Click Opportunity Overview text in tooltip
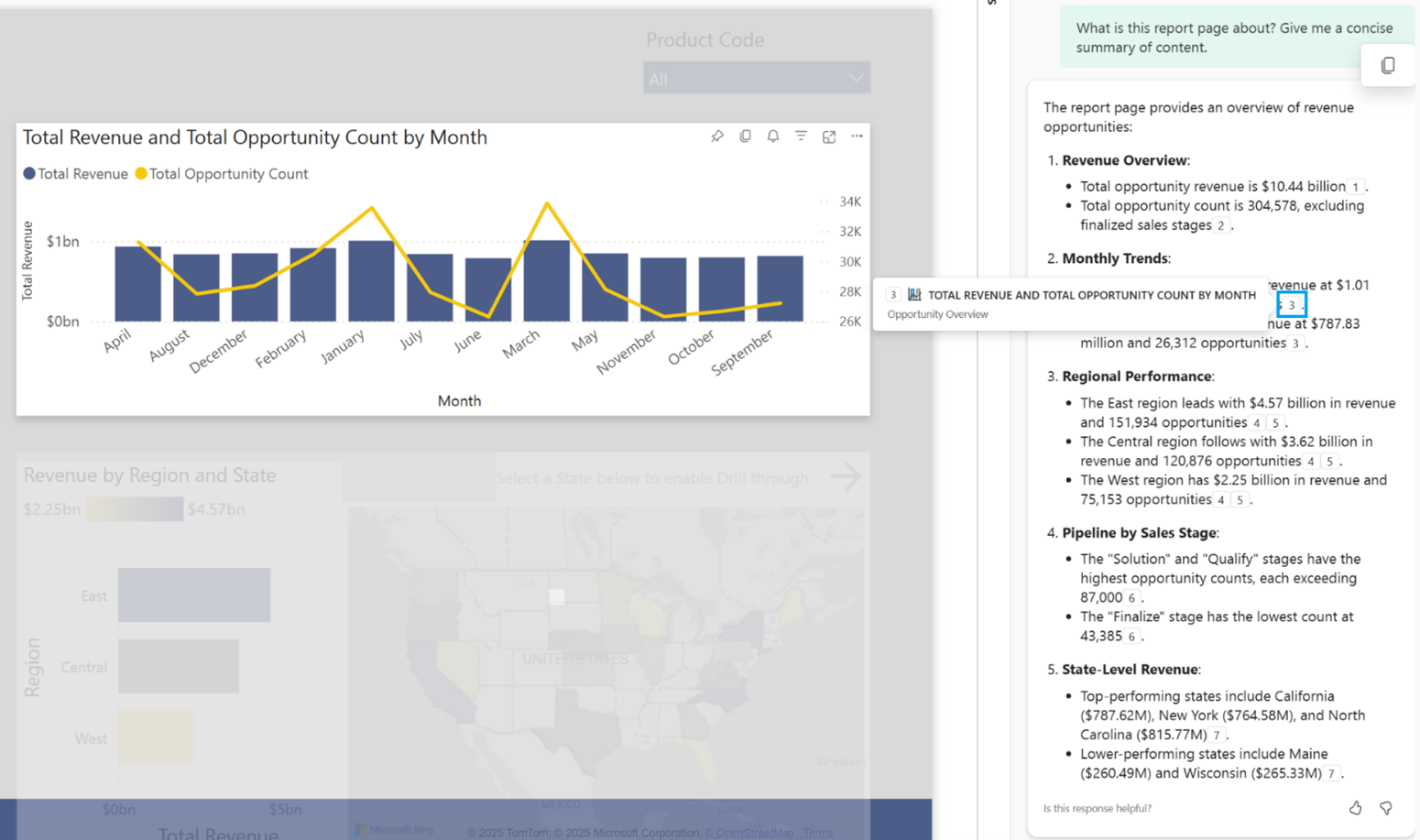 [937, 314]
